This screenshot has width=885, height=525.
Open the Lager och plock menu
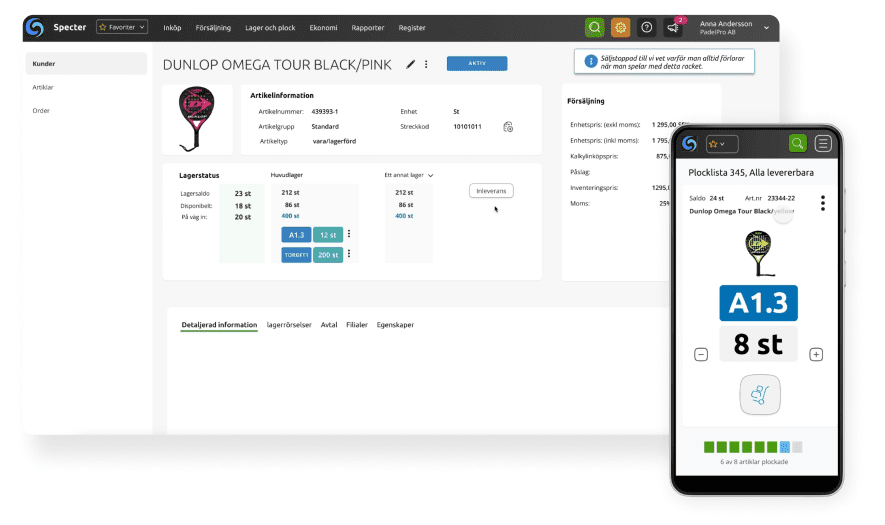click(x=270, y=28)
